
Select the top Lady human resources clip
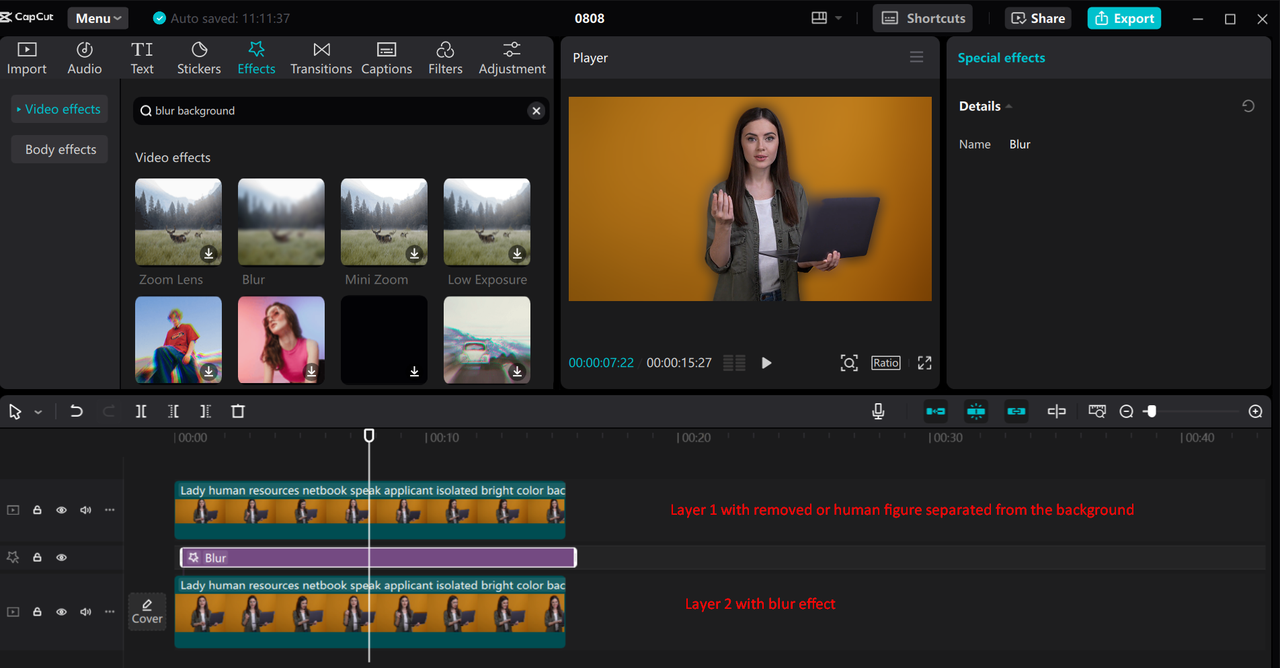click(369, 510)
